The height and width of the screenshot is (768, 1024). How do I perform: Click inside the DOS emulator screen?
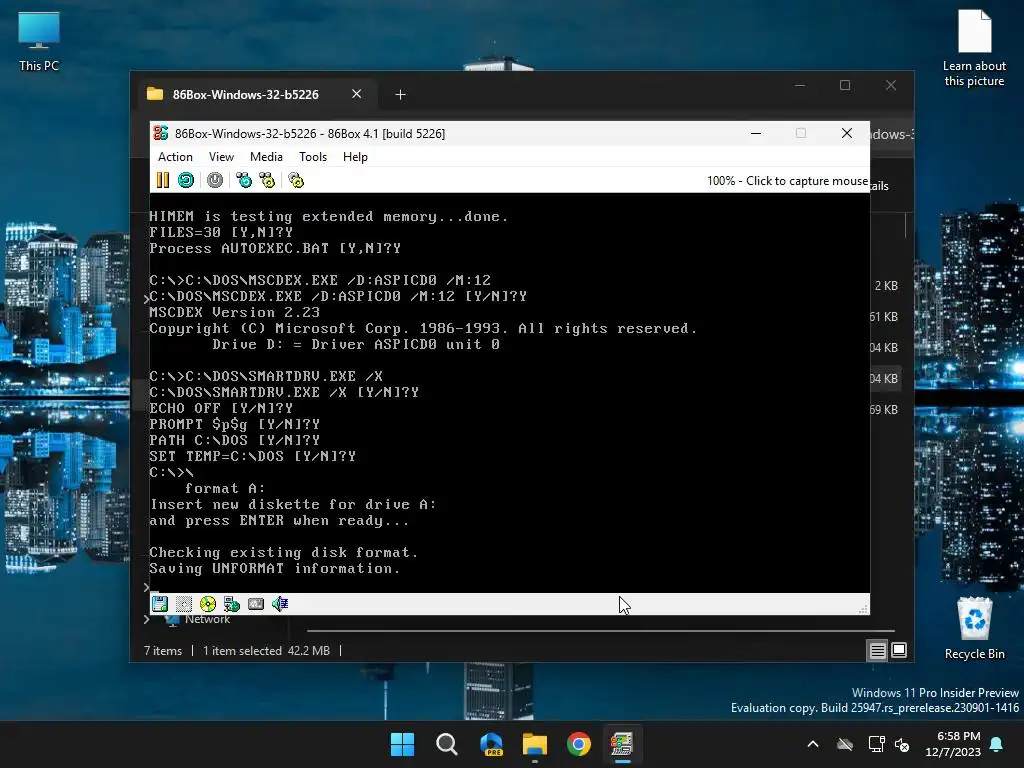tap(509, 392)
